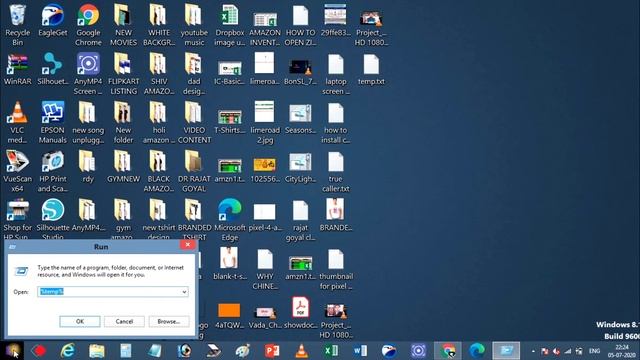The image size is (640, 360).
Task: Show hidden system tray icons
Action: tap(533, 351)
